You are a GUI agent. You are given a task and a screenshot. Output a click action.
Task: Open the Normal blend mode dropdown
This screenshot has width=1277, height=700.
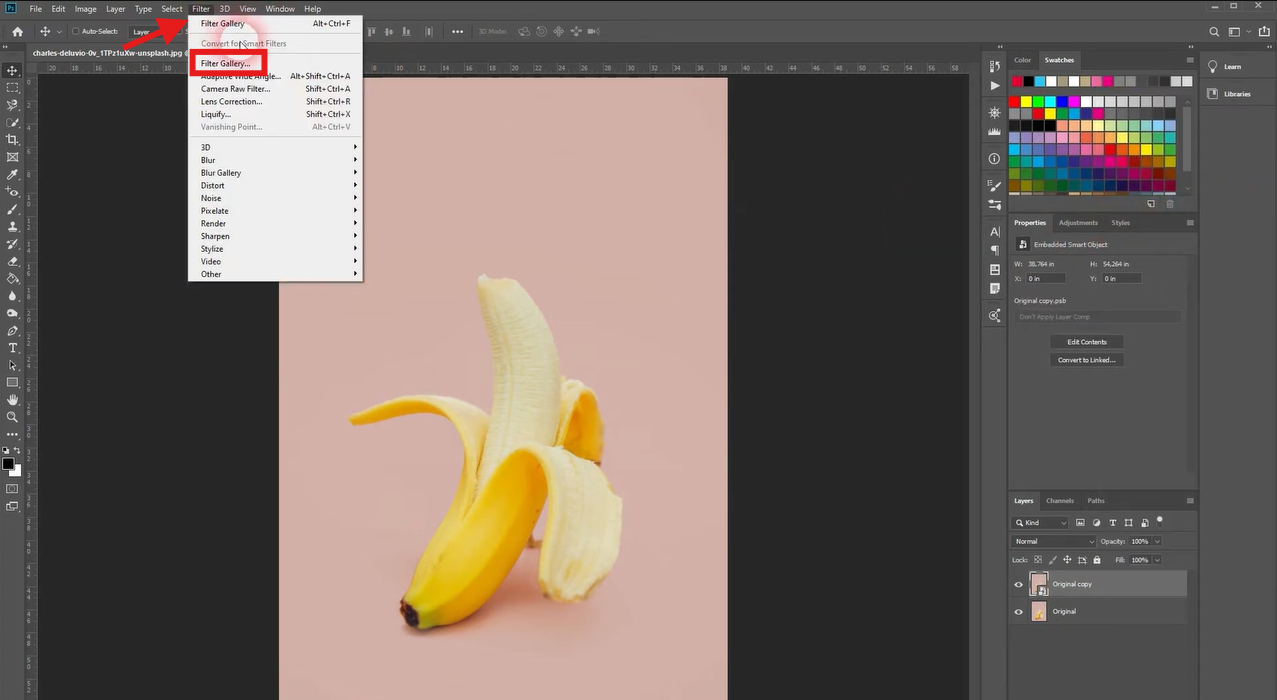pos(1054,542)
